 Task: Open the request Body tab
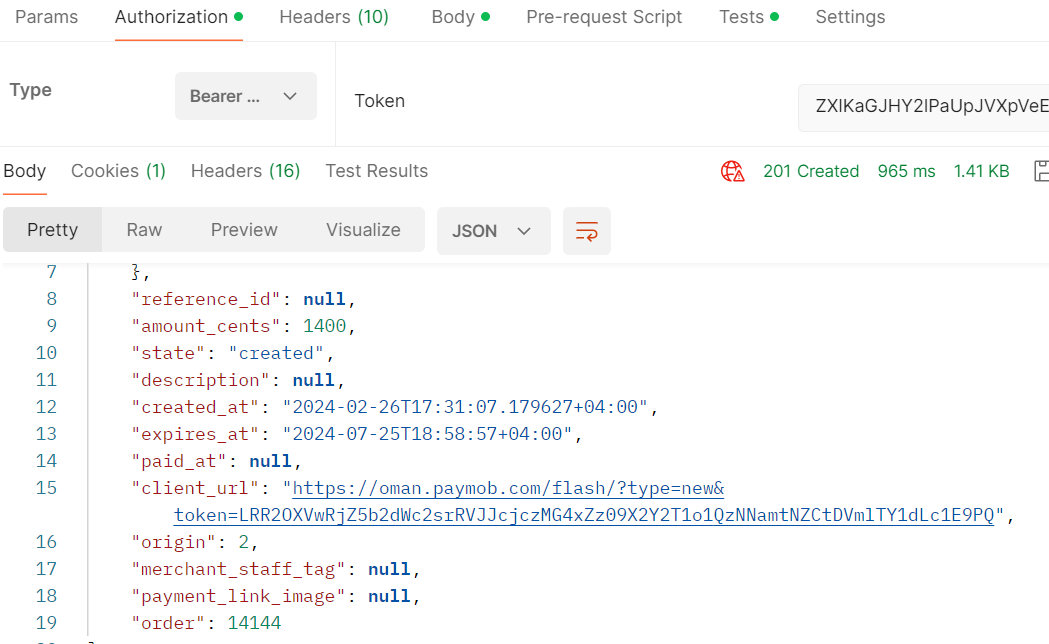(453, 17)
